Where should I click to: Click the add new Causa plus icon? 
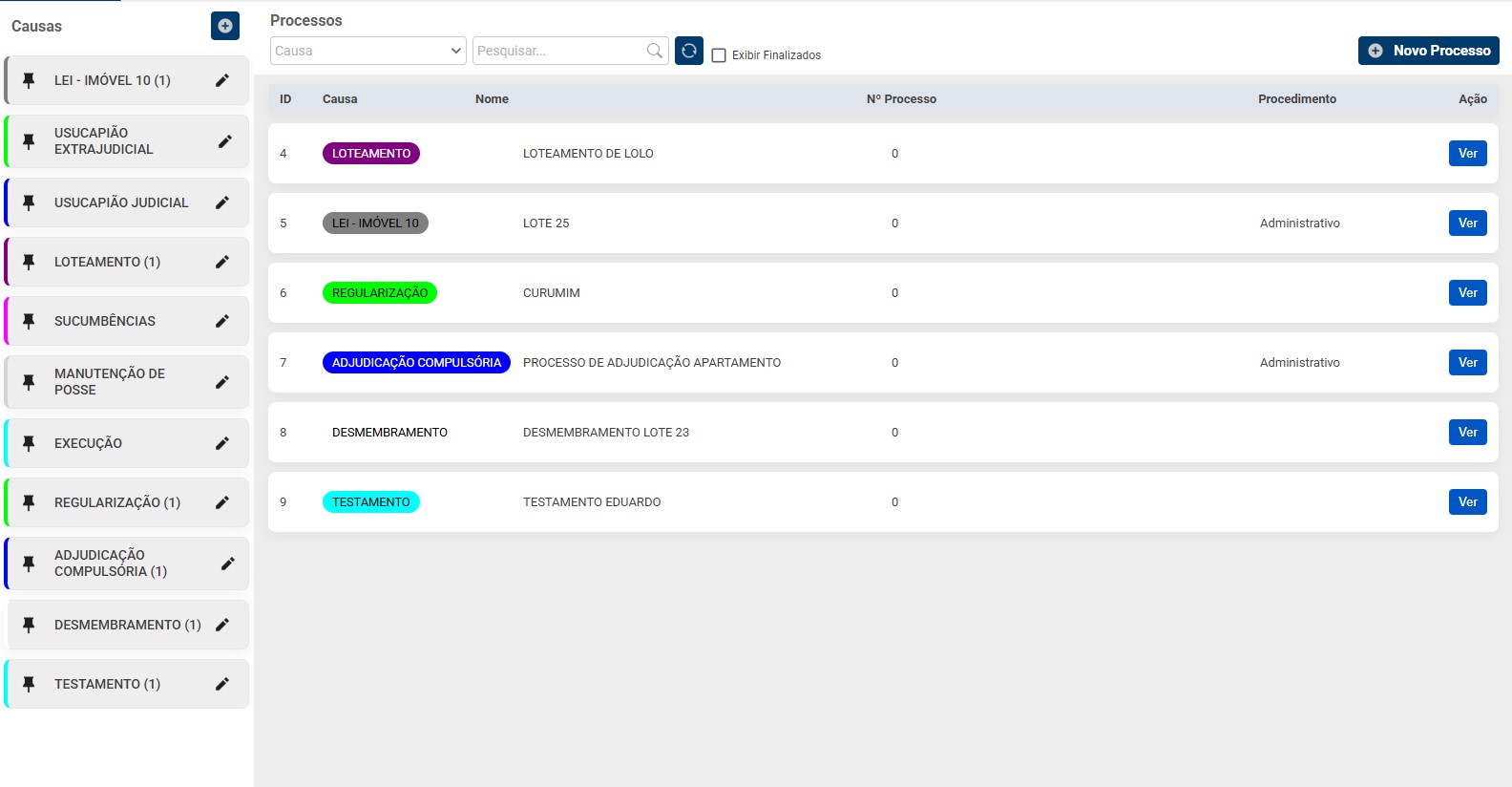(225, 26)
